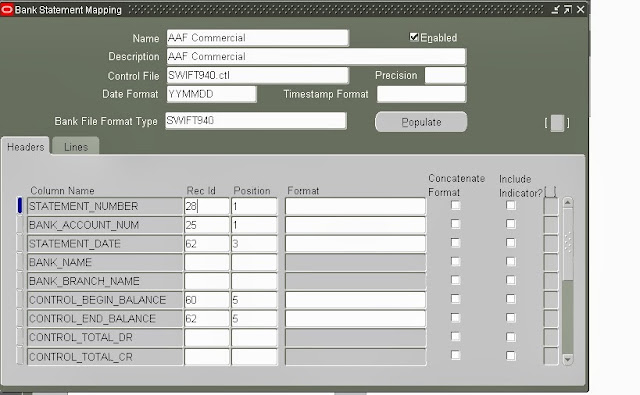Select the CONTROL_BEGIN_BALANCE column name cell
This screenshot has height=395, width=640.
104,300
